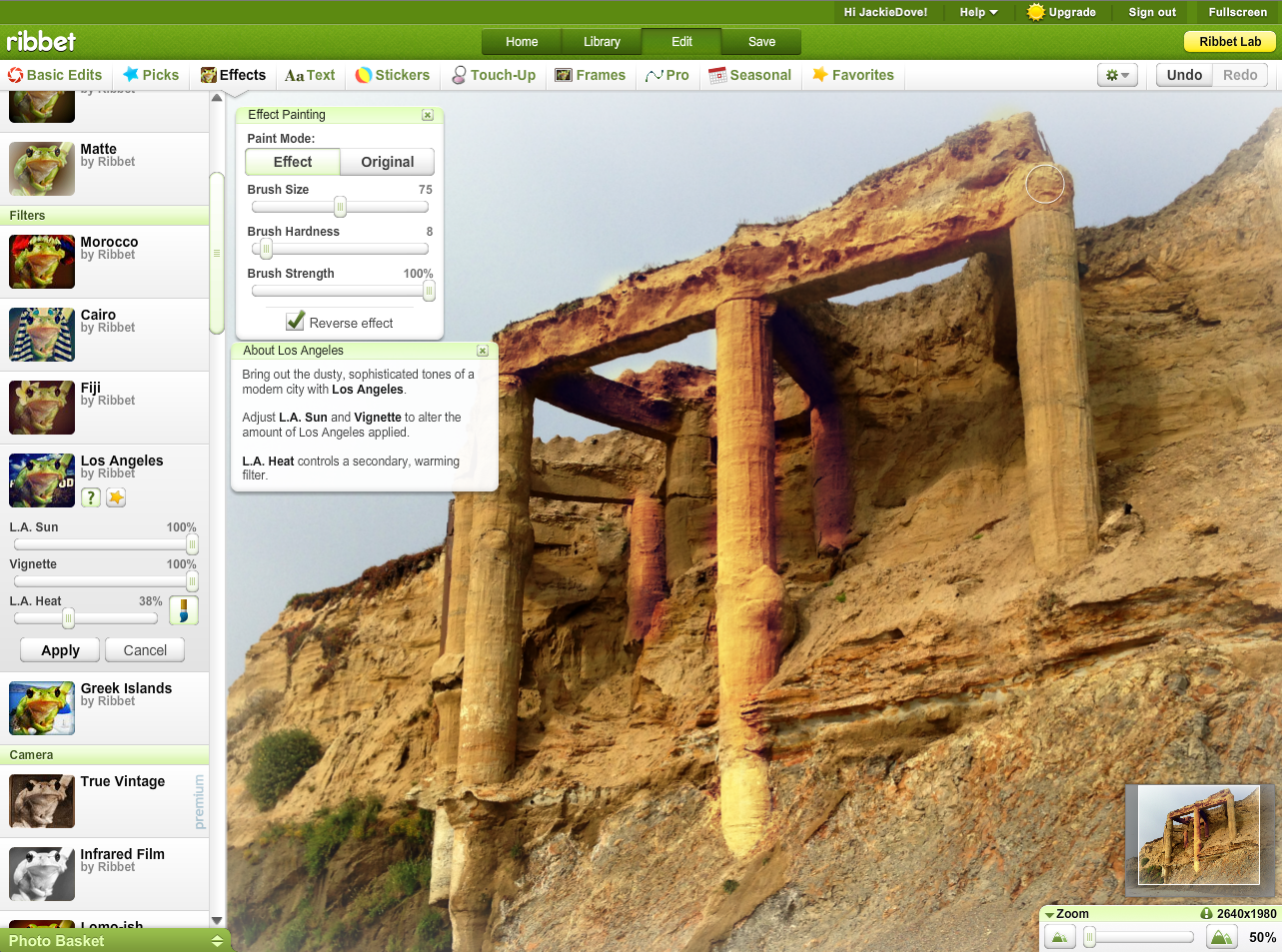Click the L.A. Heat slider
The width and height of the screenshot is (1282, 952).
coord(86,618)
